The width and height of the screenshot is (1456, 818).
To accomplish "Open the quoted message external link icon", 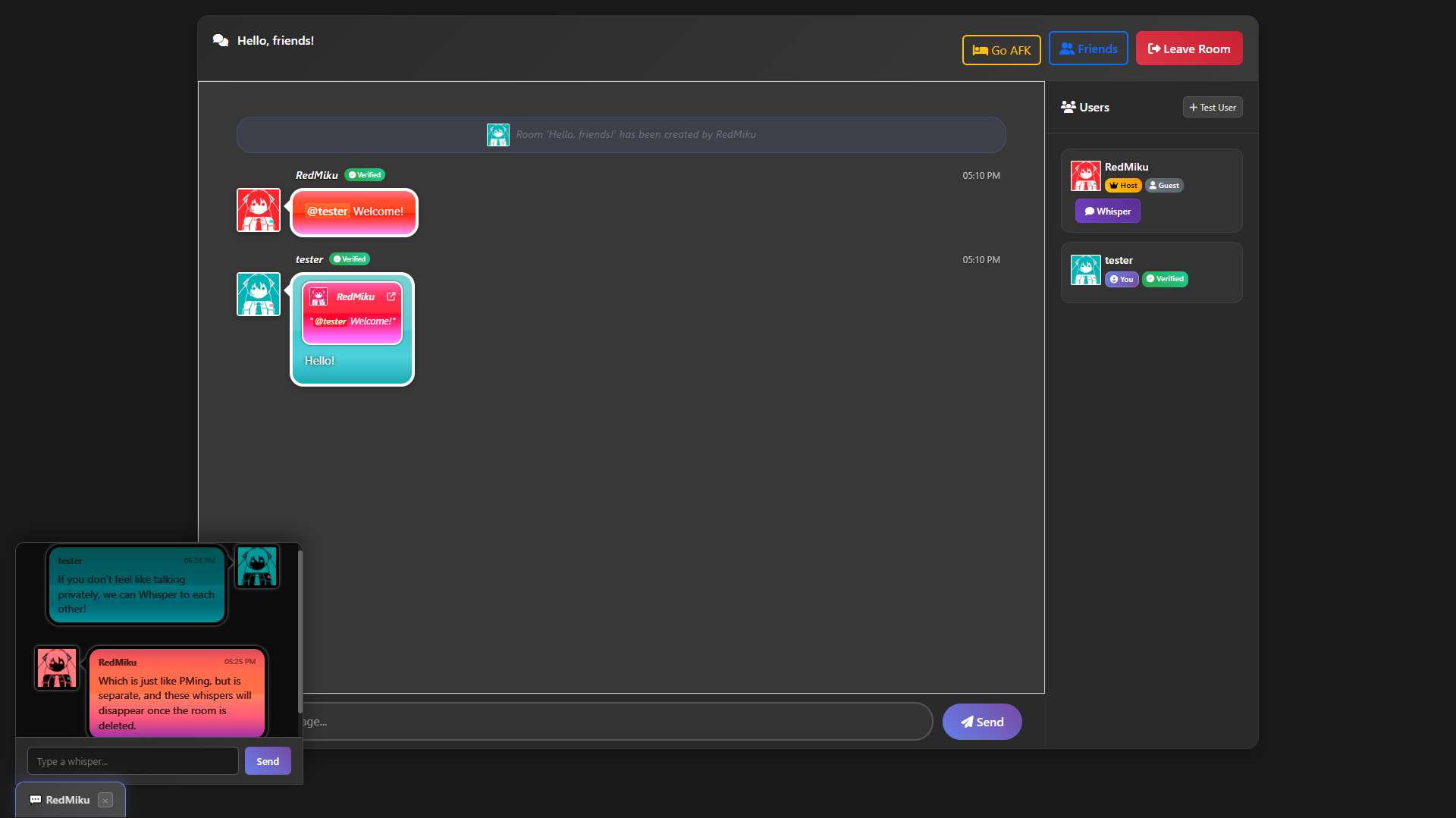I will click(x=391, y=296).
